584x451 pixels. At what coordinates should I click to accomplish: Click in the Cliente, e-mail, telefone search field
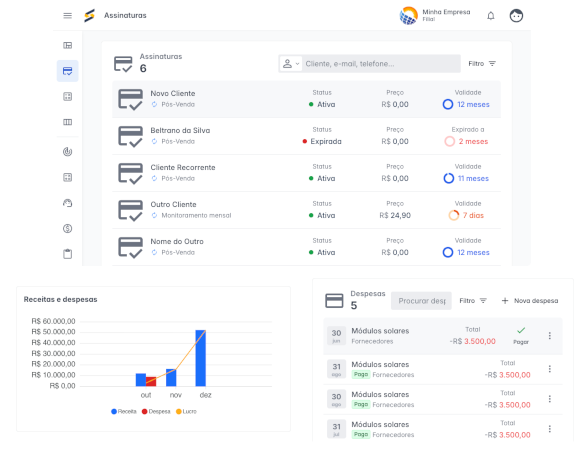pyautogui.click(x=381, y=64)
